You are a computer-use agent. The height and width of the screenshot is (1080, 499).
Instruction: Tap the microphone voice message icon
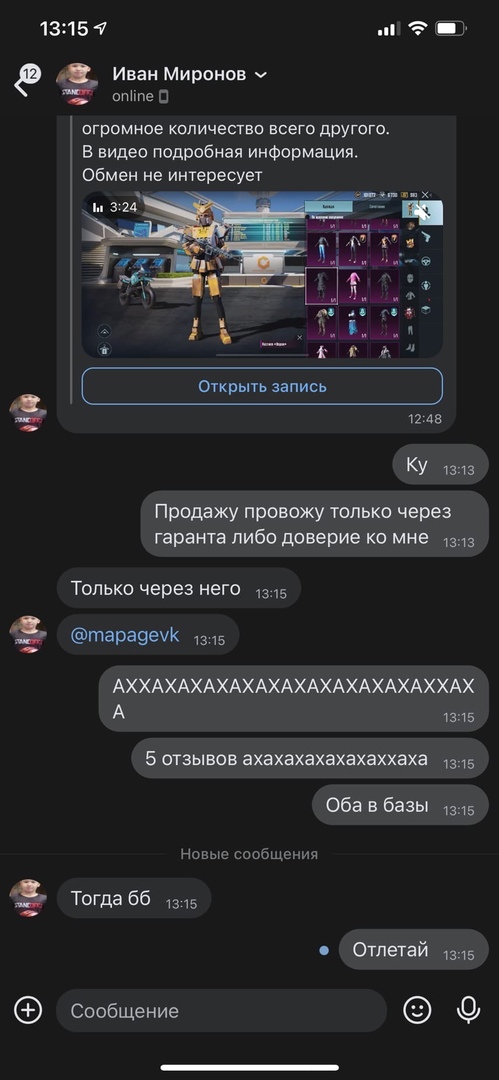pyautogui.click(x=469, y=1010)
